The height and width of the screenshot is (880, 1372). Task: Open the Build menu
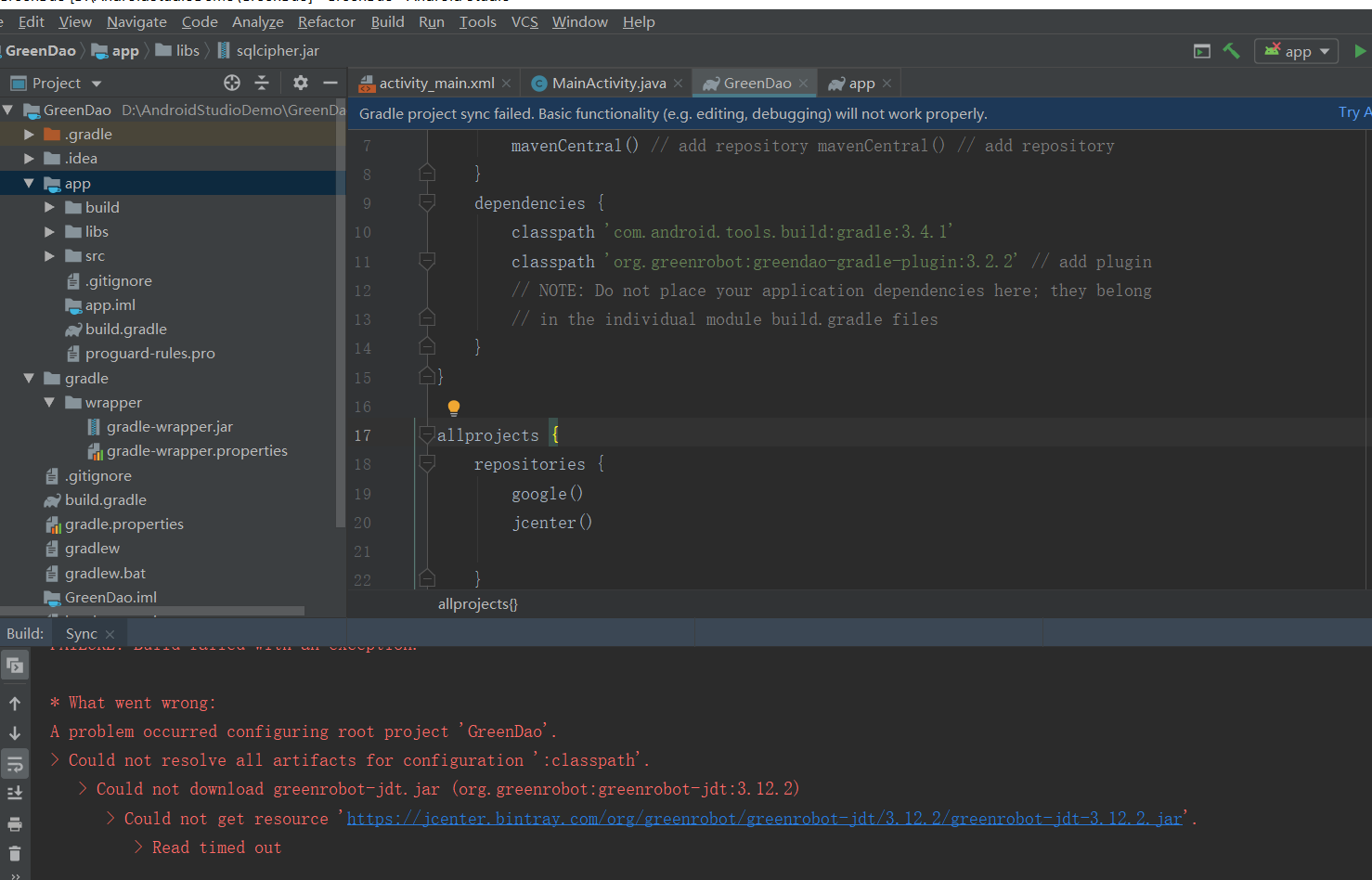point(387,21)
